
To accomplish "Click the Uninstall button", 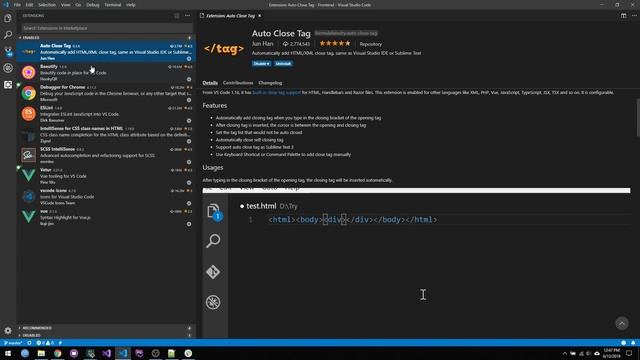I will point(283,64).
